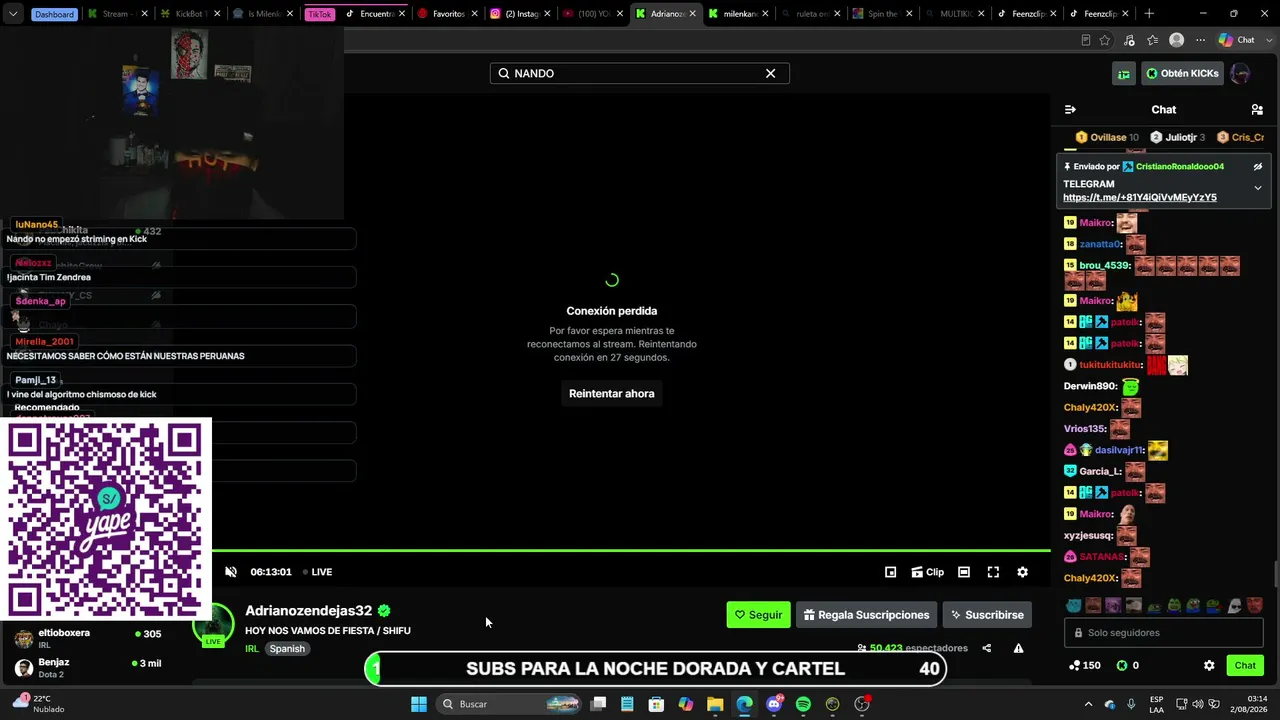The image size is (1280, 720).
Task: Open Benjaz channel in the sidebar
Action: point(88,667)
